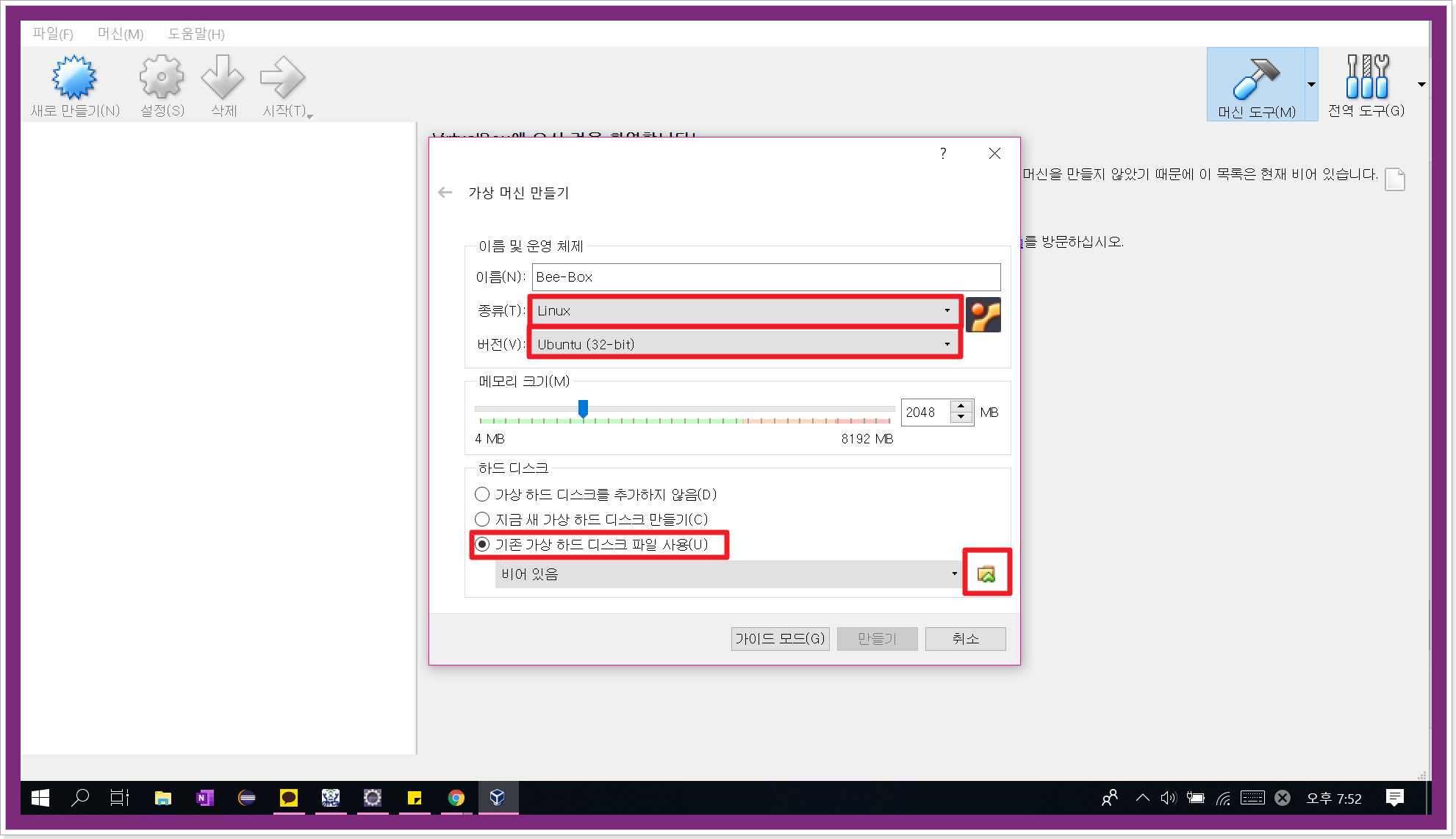Click VirtualBox cube icon on taskbar
Image resolution: width=1456 pixels, height=839 pixels.
tap(498, 798)
